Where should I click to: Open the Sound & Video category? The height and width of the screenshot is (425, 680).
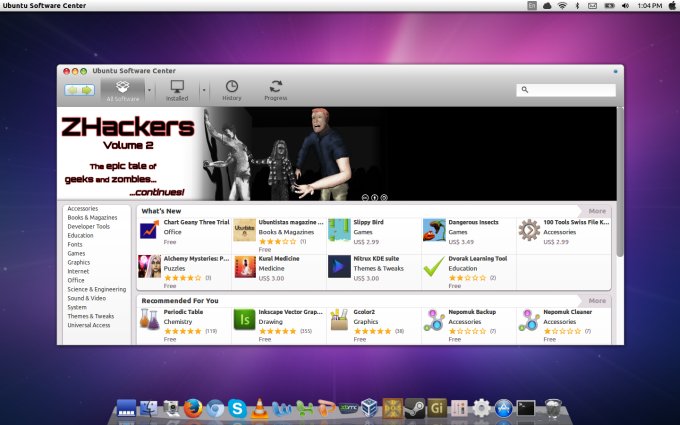coord(86,298)
